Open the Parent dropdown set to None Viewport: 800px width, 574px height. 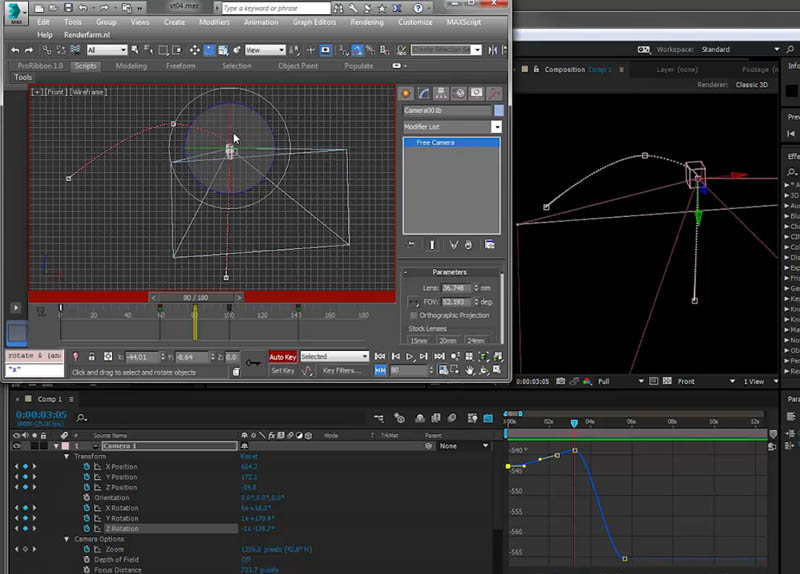coord(461,446)
